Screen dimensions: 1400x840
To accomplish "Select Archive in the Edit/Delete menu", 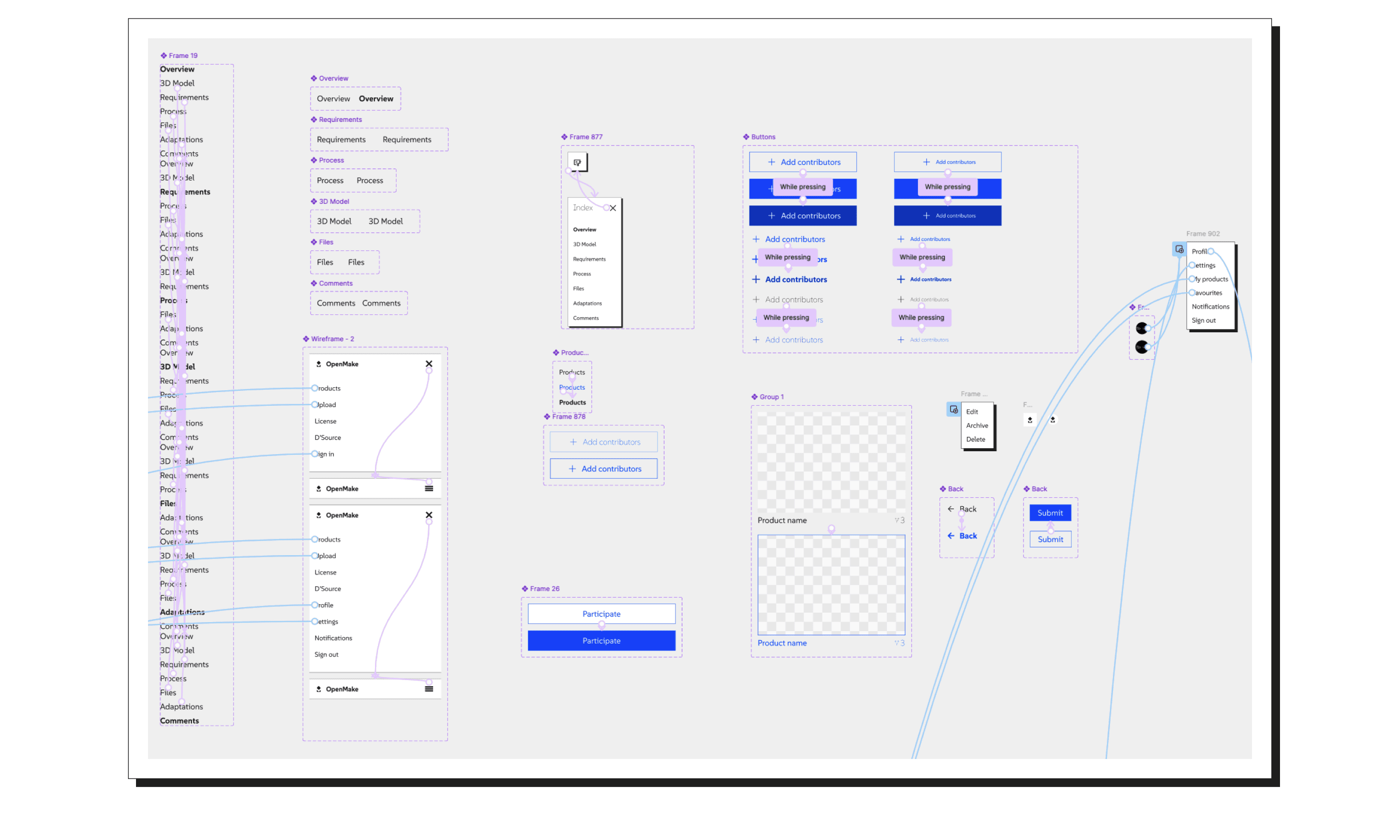I will click(976, 425).
